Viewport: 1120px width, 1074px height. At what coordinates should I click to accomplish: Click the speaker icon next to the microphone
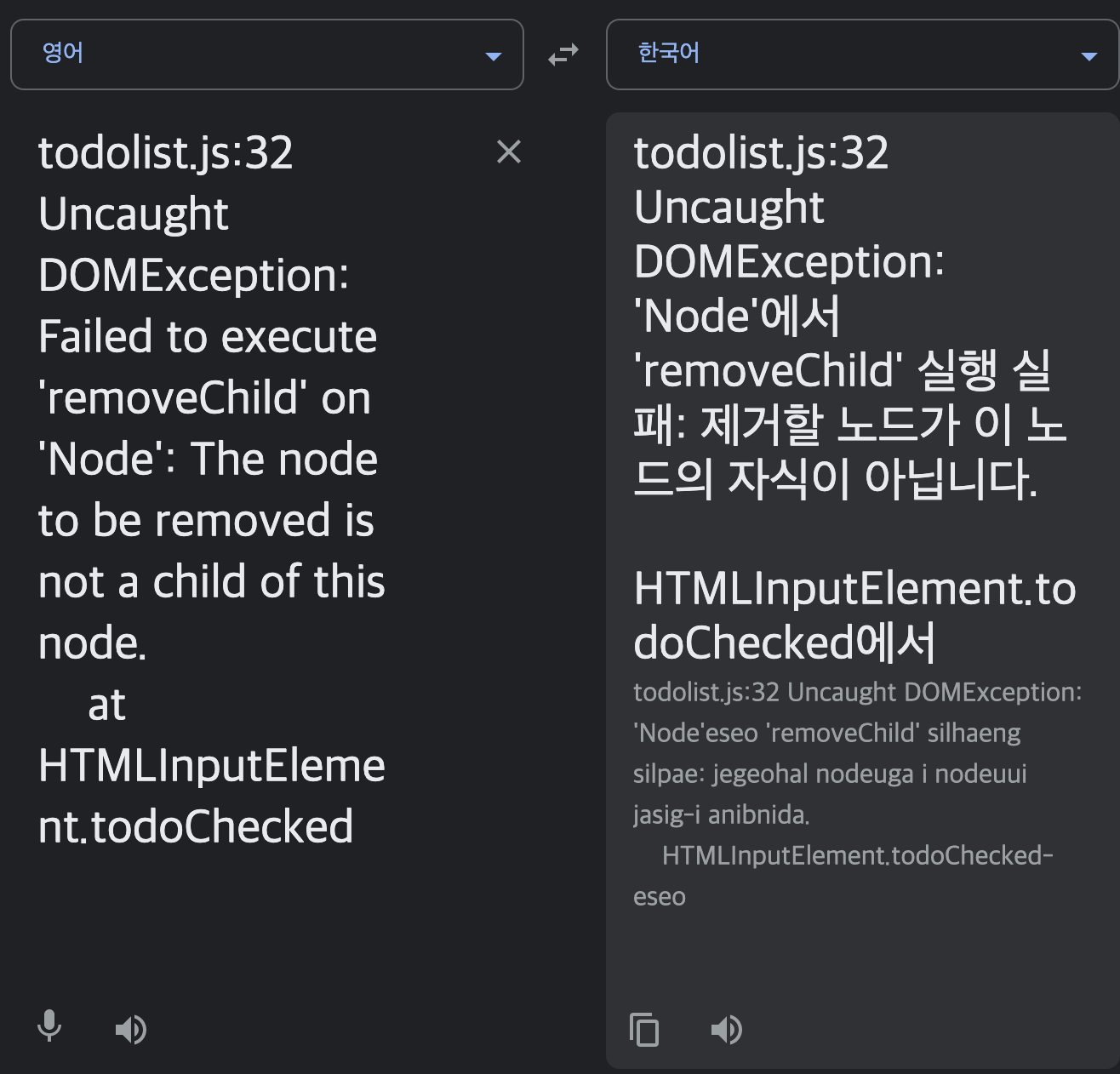(130, 1028)
